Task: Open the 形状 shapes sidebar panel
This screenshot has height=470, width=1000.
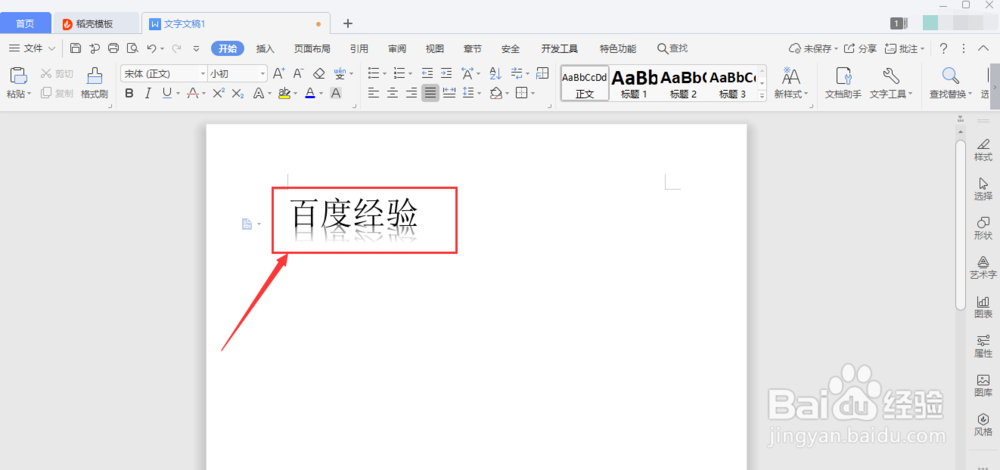Action: tap(983, 228)
